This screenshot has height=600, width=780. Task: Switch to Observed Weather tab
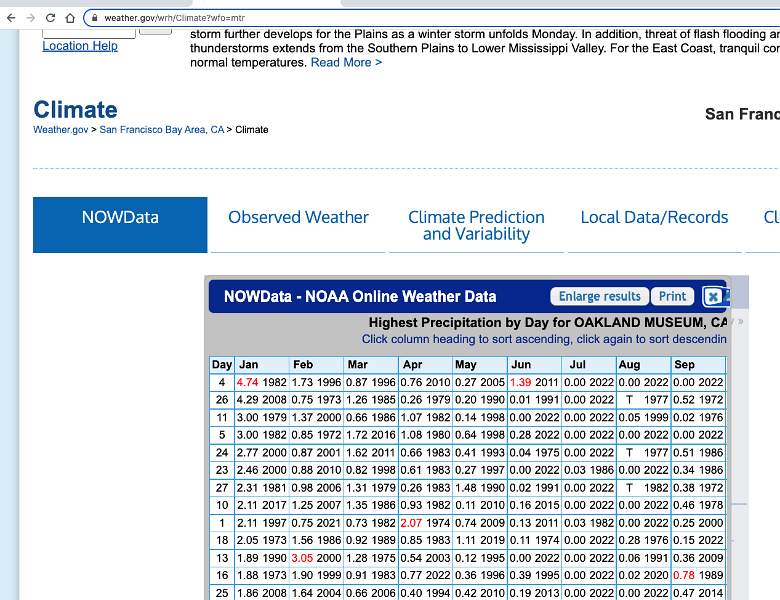(298, 217)
